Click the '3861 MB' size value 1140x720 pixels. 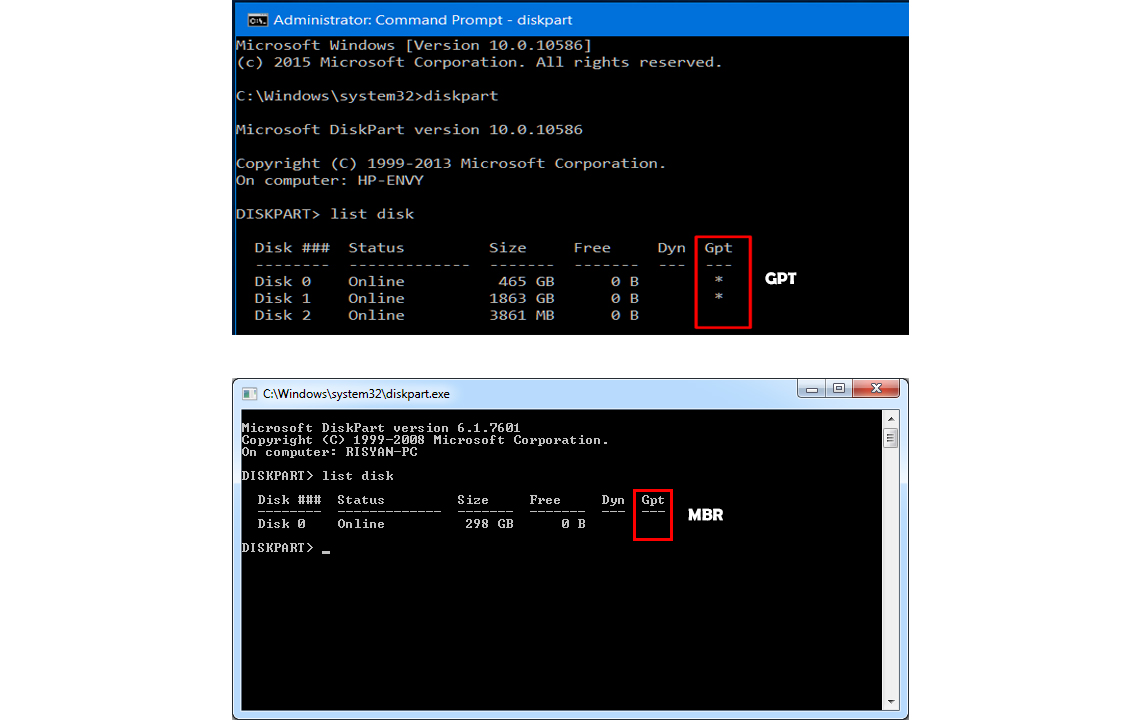tap(521, 315)
